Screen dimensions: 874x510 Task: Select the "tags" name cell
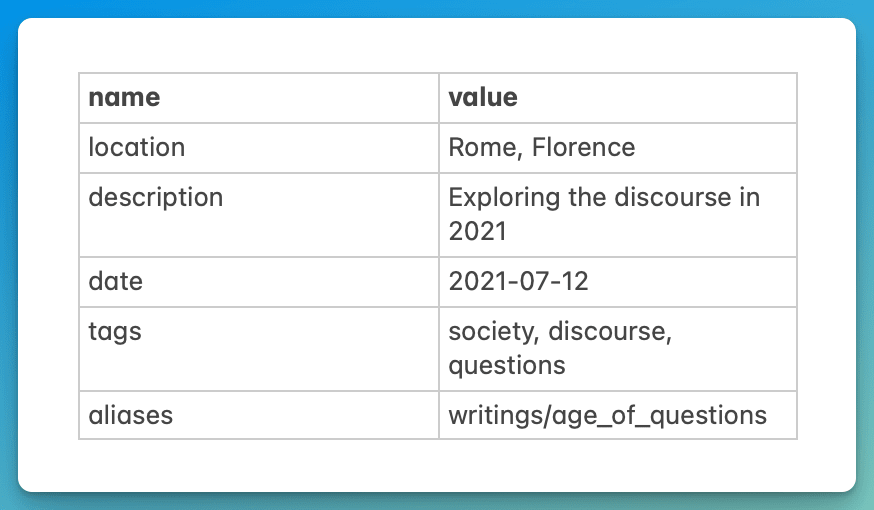tap(259, 349)
